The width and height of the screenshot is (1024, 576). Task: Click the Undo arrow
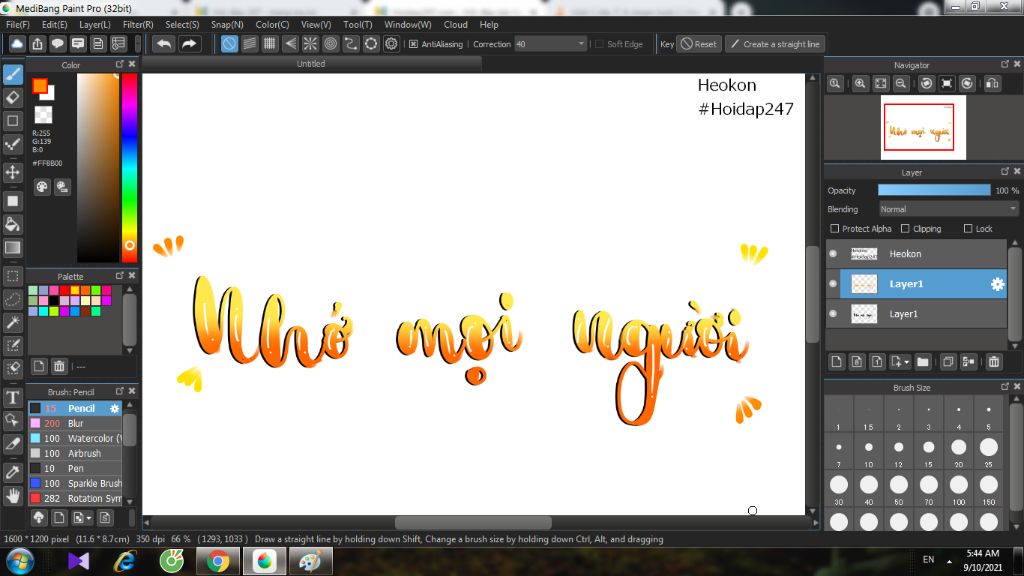(164, 44)
